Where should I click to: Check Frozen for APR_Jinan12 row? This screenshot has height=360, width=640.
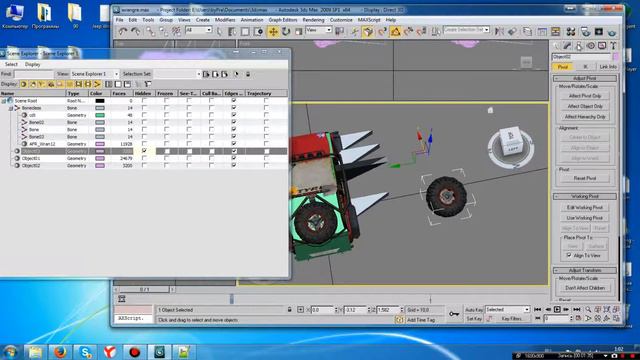(167, 144)
